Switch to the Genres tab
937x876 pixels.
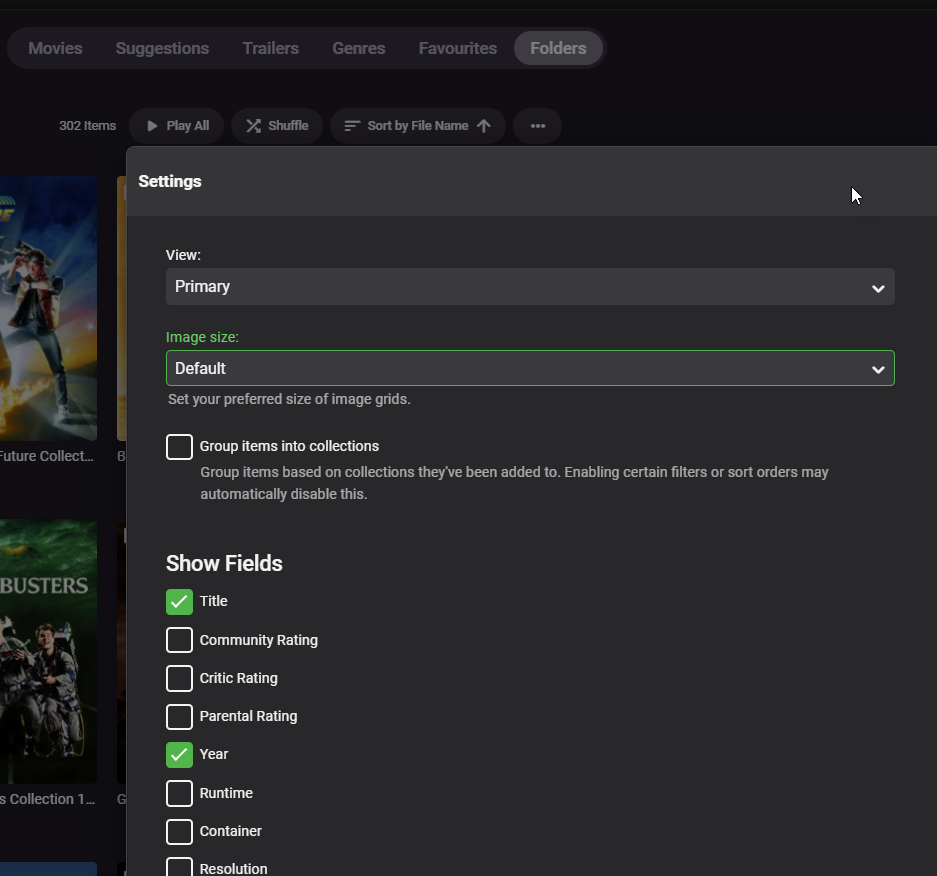359,48
